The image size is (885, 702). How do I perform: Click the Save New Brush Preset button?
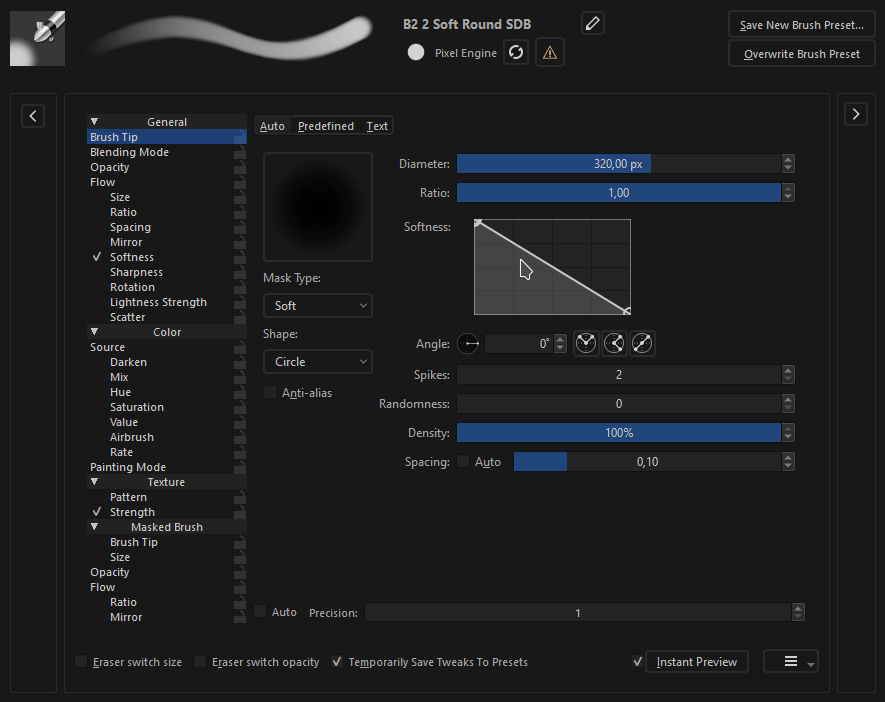(x=801, y=25)
